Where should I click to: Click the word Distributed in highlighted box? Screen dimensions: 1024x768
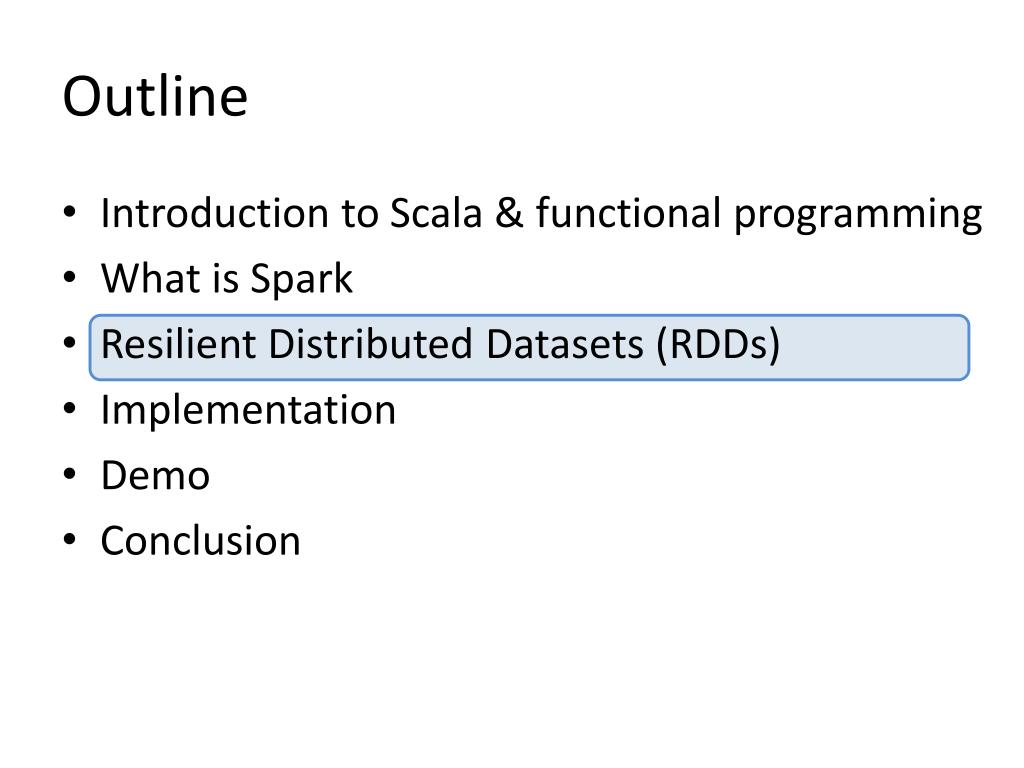point(370,344)
